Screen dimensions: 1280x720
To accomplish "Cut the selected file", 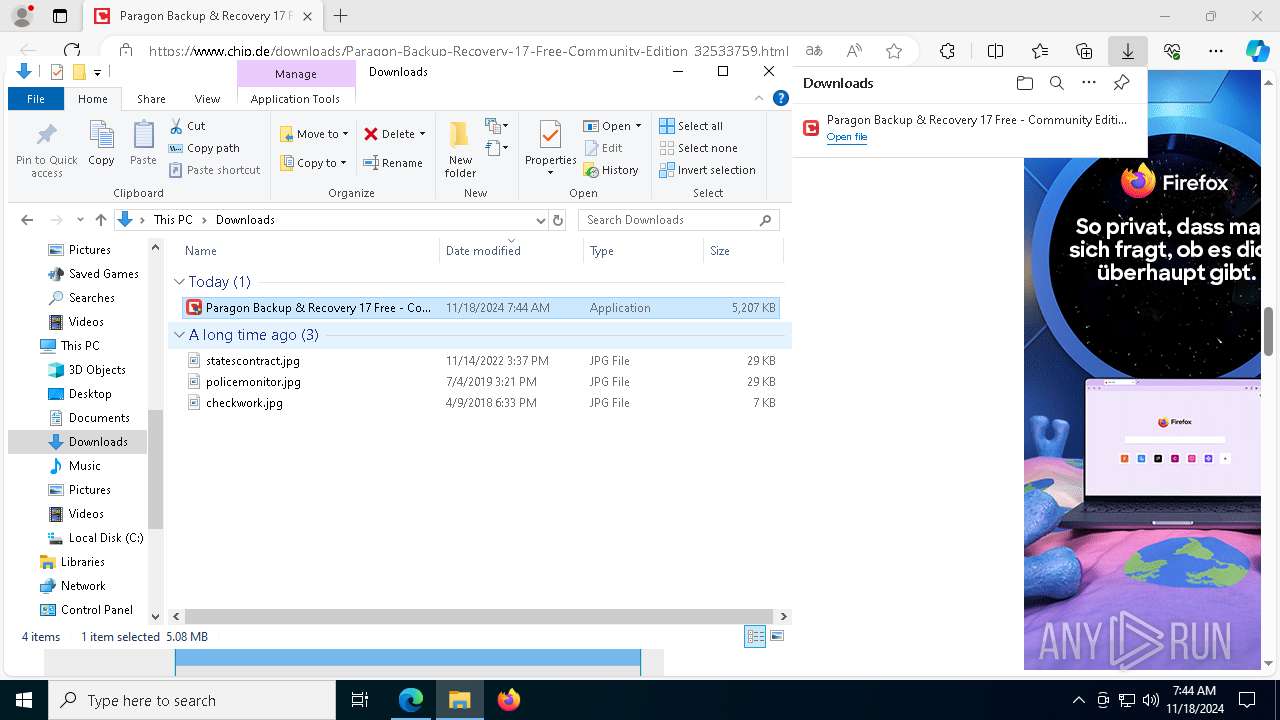I will (187, 126).
